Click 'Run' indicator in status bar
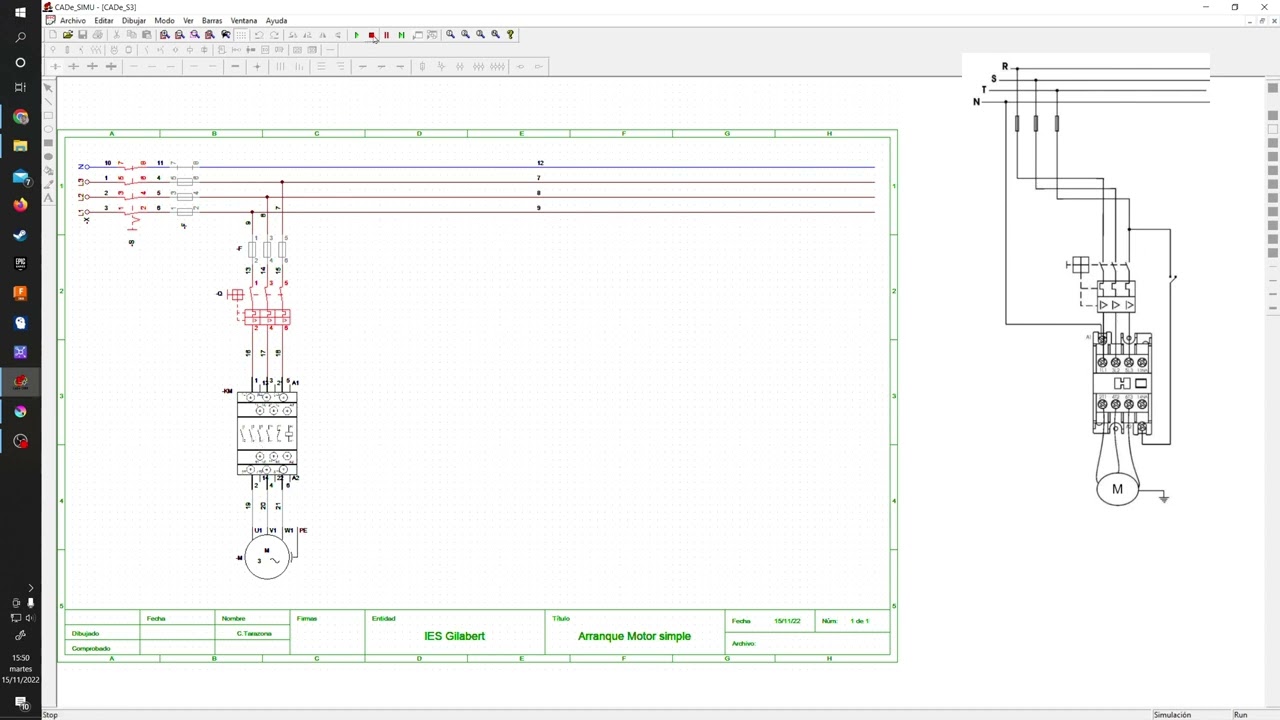This screenshot has height=720, width=1280. click(1240, 715)
